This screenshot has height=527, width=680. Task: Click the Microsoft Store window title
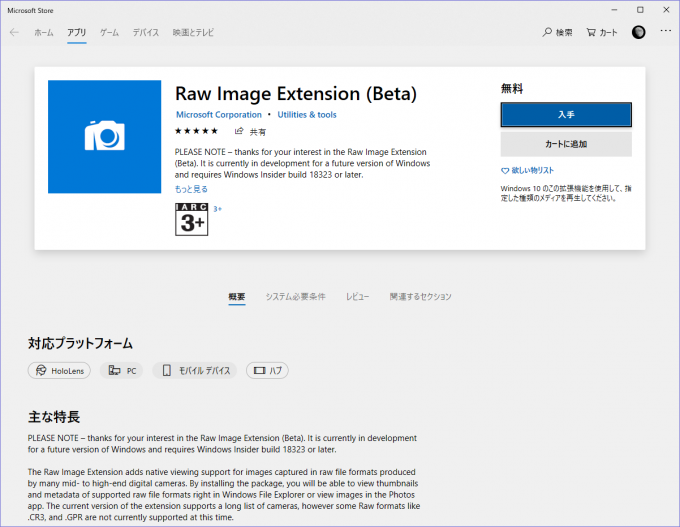[30, 10]
